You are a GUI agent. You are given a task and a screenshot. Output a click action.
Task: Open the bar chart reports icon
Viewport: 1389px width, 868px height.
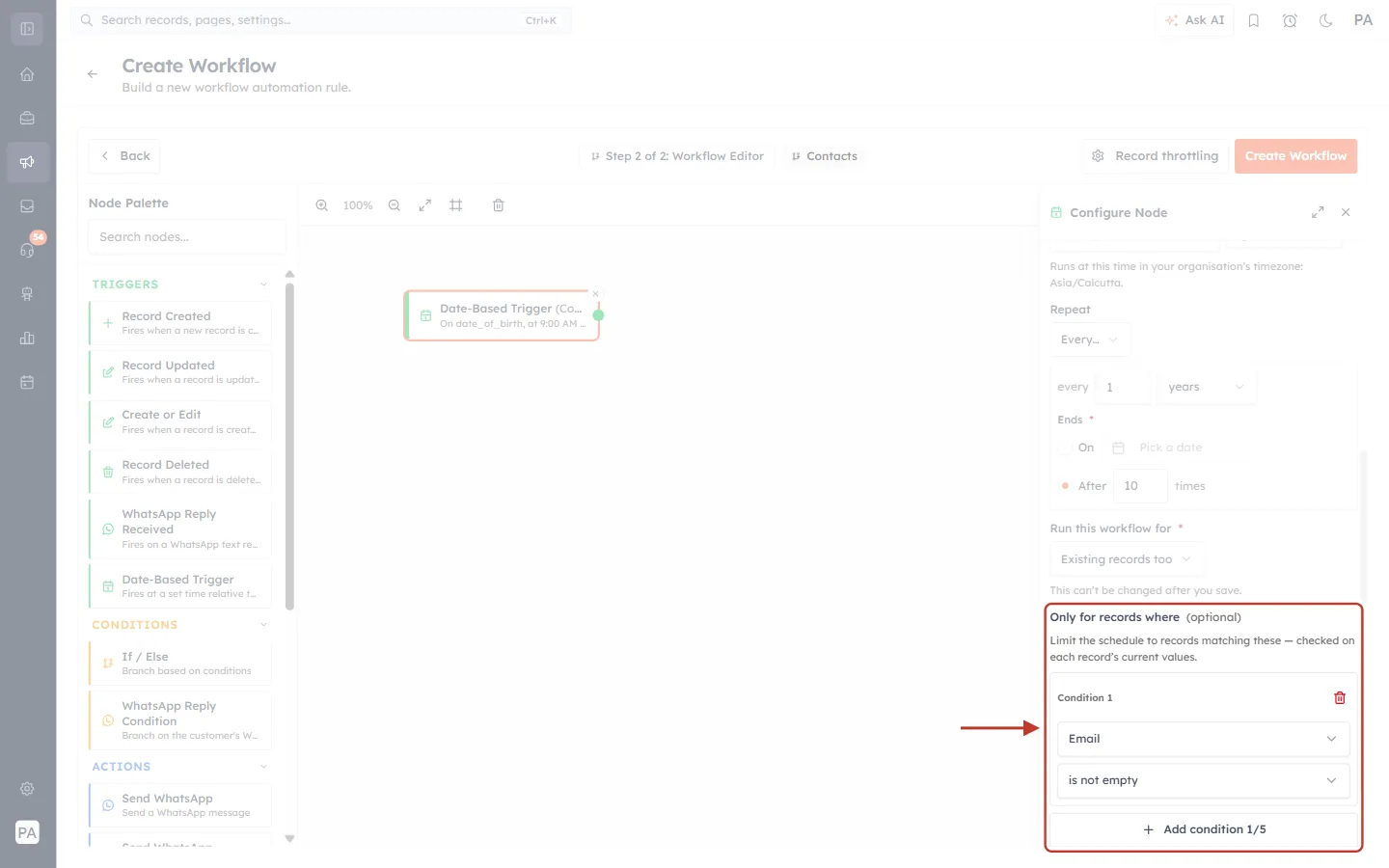[27, 338]
